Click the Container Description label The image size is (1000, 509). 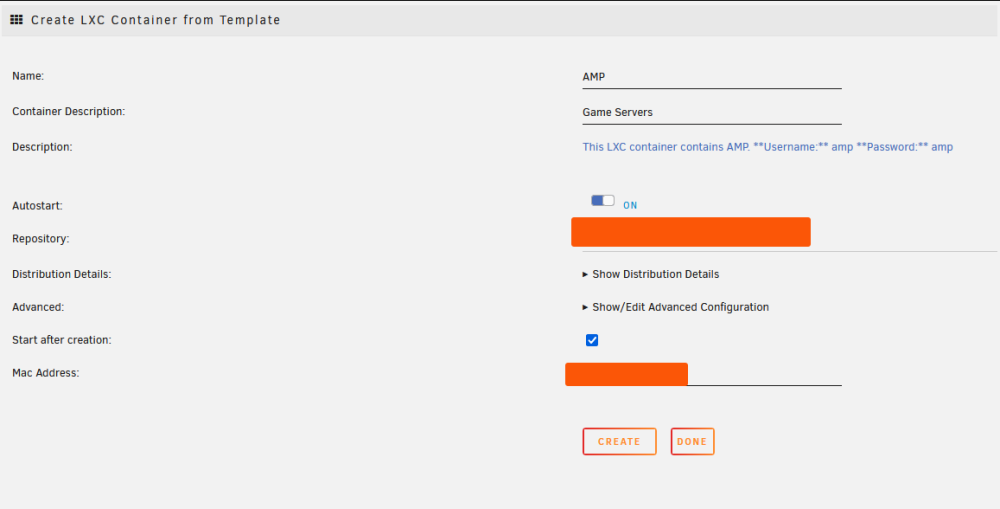[x=68, y=112]
